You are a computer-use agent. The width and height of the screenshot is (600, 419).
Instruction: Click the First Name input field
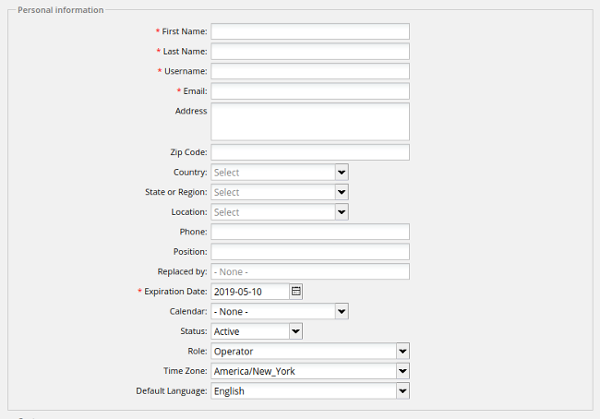click(x=310, y=32)
